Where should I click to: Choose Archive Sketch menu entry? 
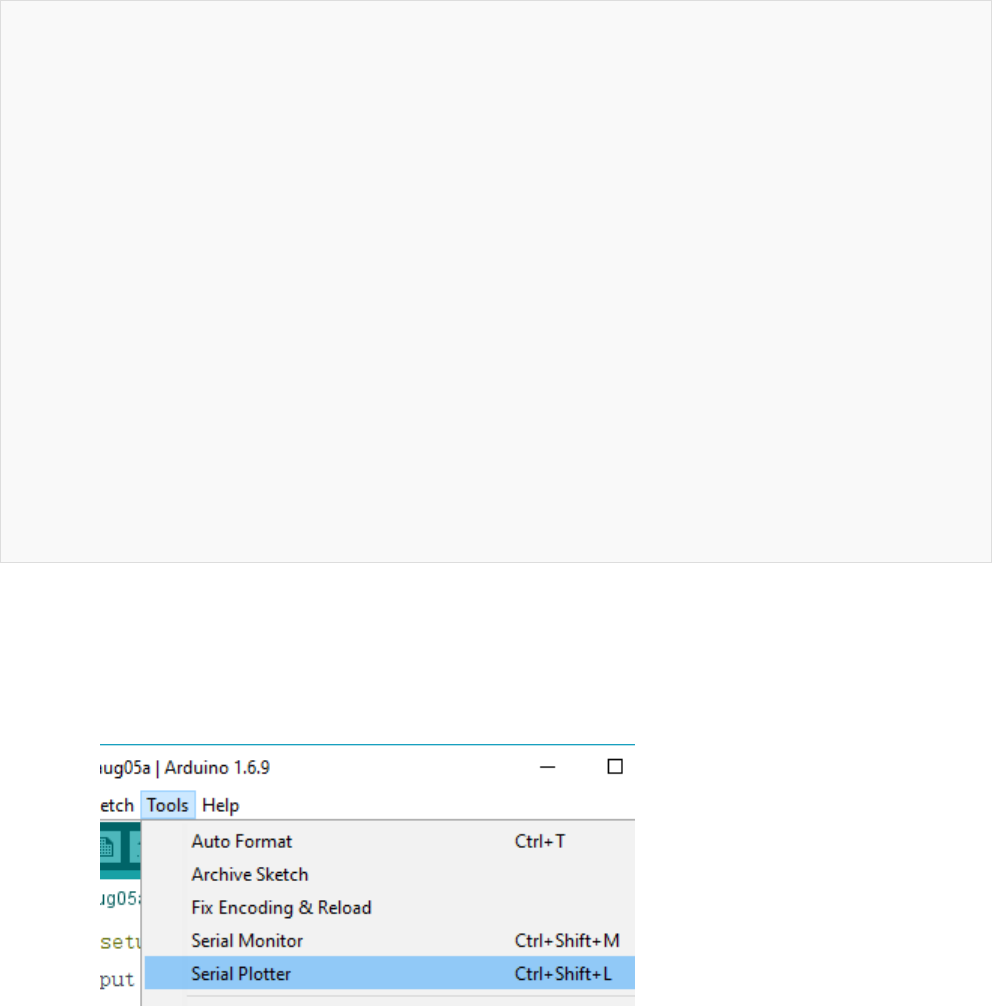[x=249, y=874]
